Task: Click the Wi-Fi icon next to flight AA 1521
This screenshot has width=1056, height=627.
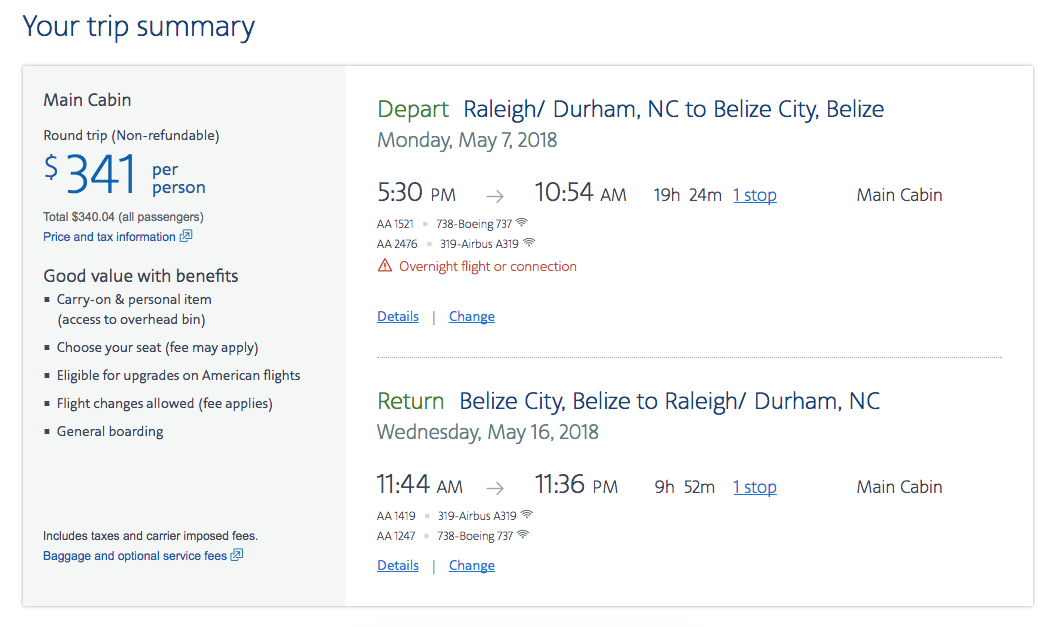Action: 522,222
